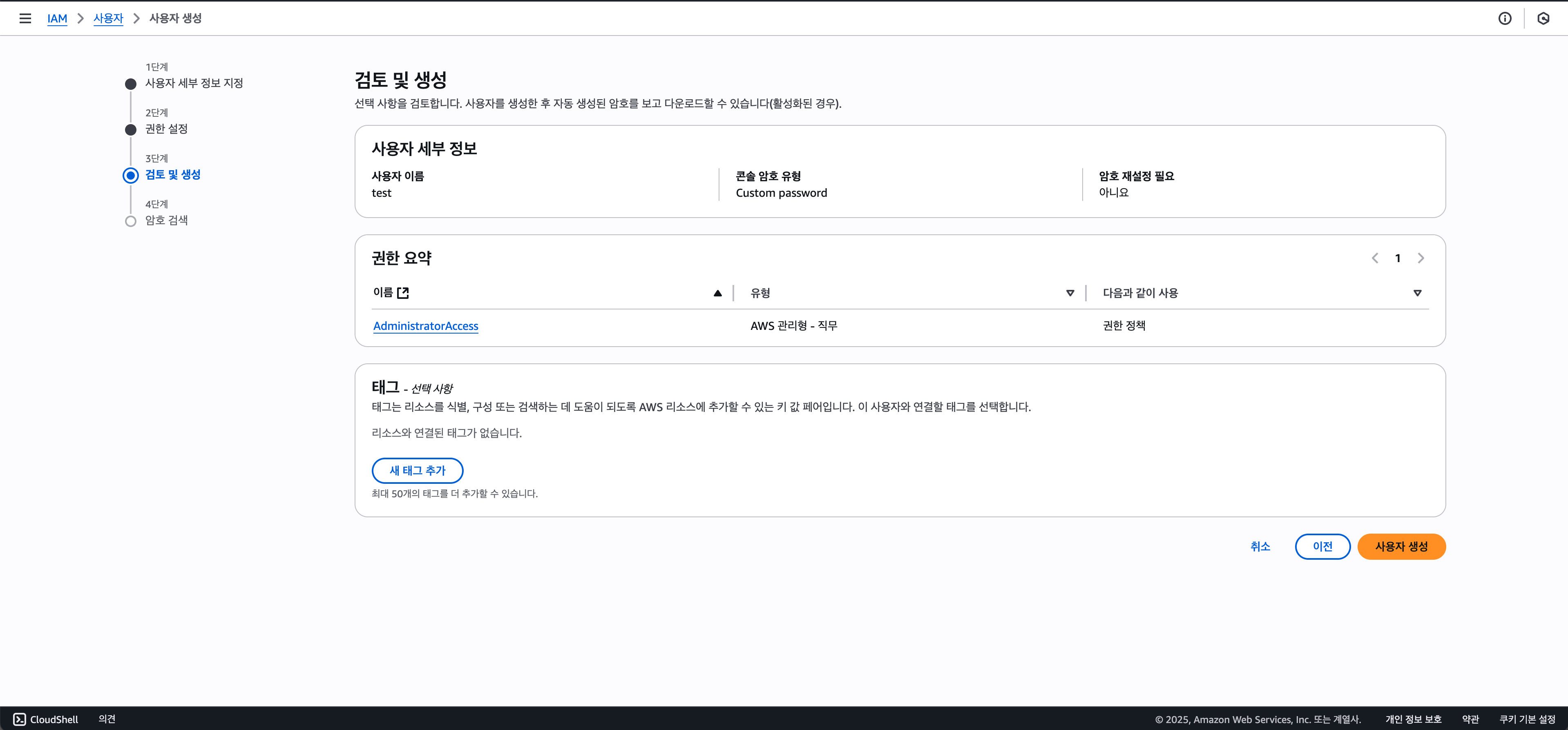Click external link icon beside 이름 header
The width and height of the screenshot is (1568, 730).
coord(403,293)
